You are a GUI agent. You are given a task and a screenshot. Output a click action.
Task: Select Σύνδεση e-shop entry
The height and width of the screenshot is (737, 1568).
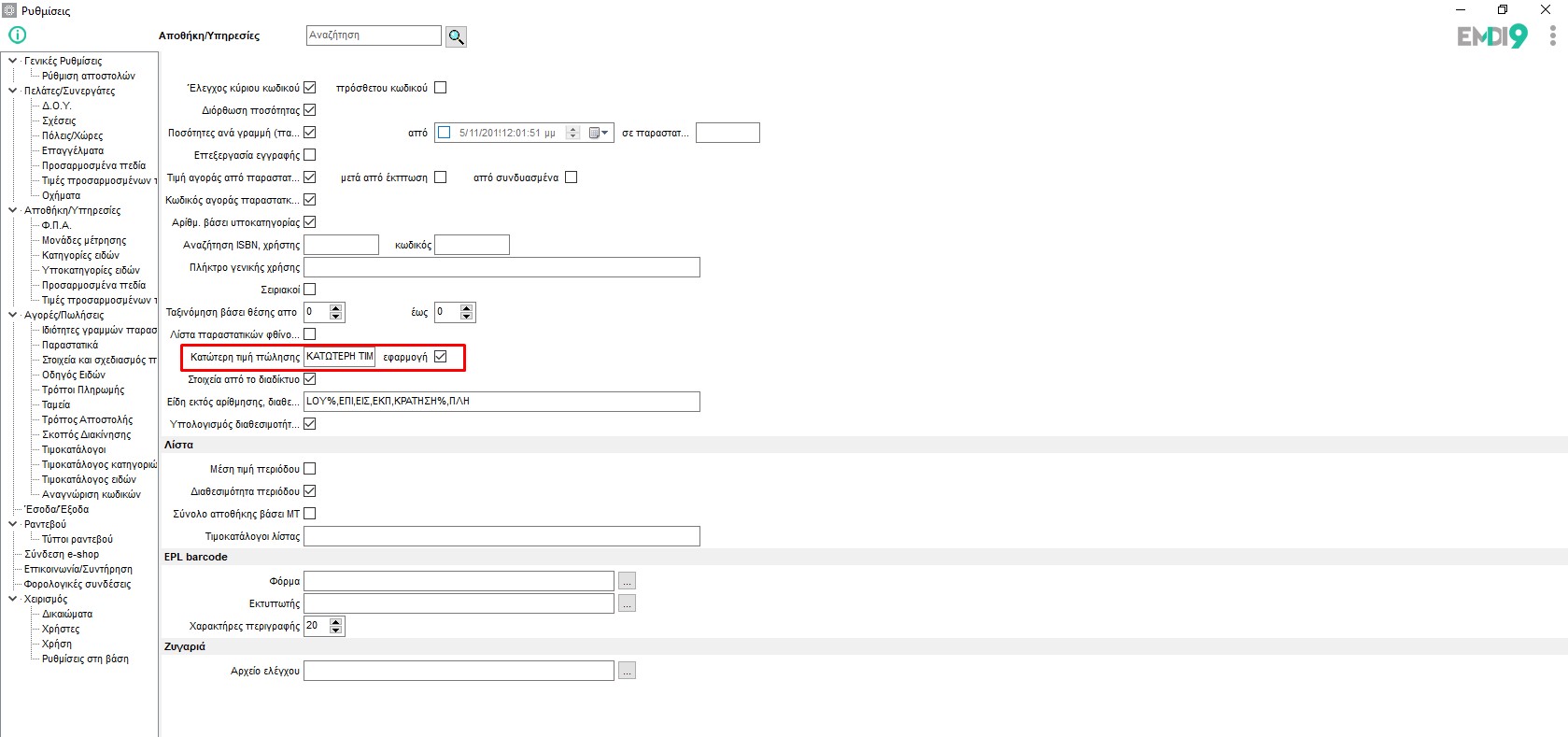tap(62, 554)
